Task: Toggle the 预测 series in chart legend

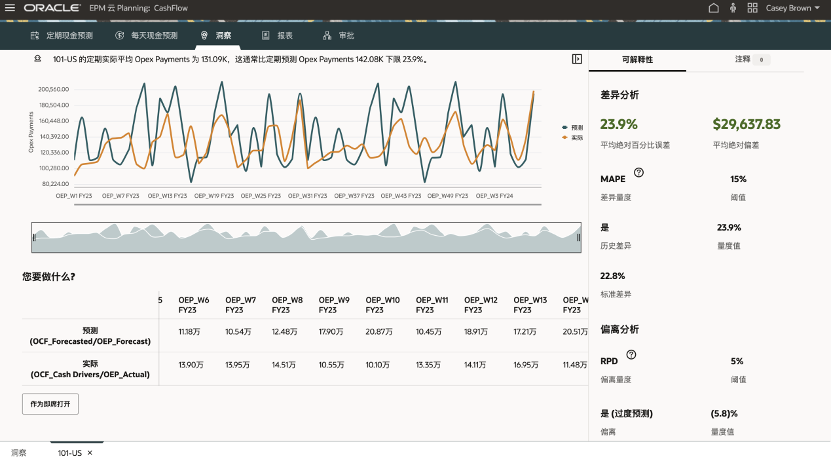Action: click(x=571, y=128)
